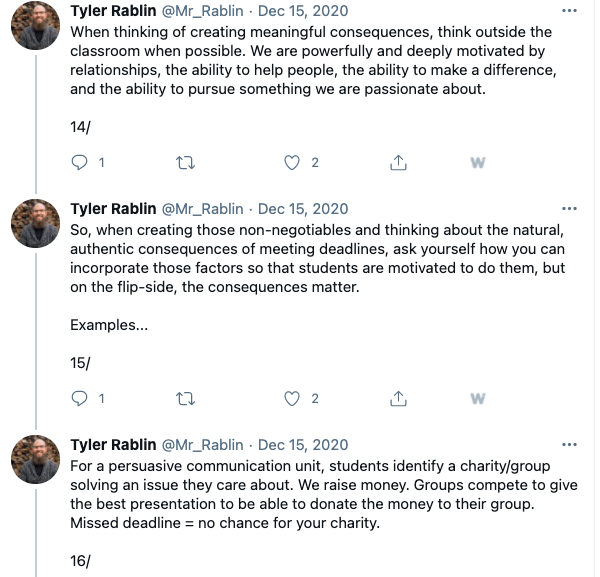The image size is (600, 577).
Task: Retweet the tweet numbered 14/
Action: click(x=185, y=163)
